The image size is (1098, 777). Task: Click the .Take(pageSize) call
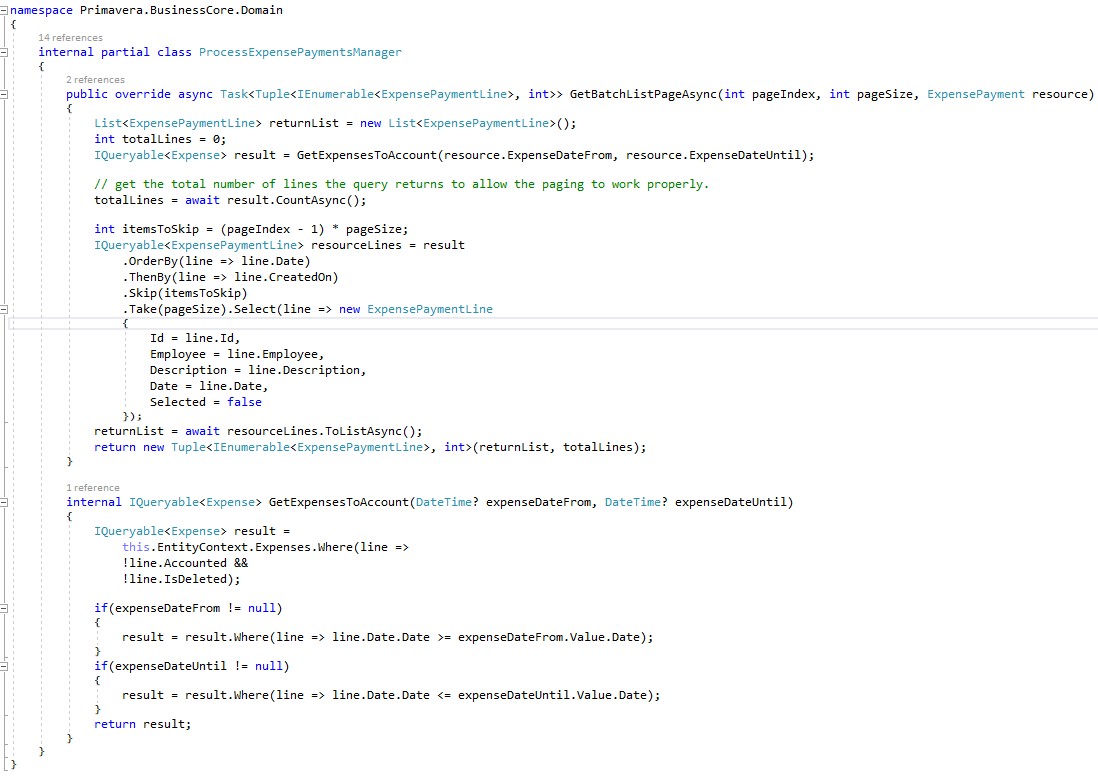point(174,309)
